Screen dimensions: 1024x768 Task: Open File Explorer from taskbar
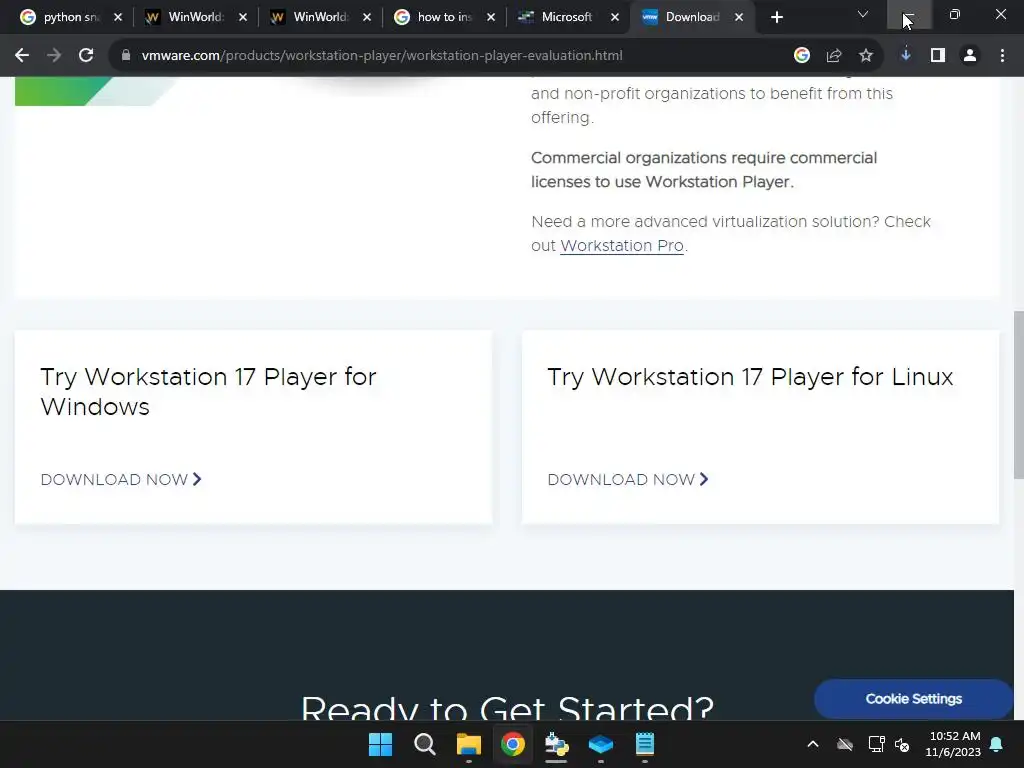[x=468, y=744]
